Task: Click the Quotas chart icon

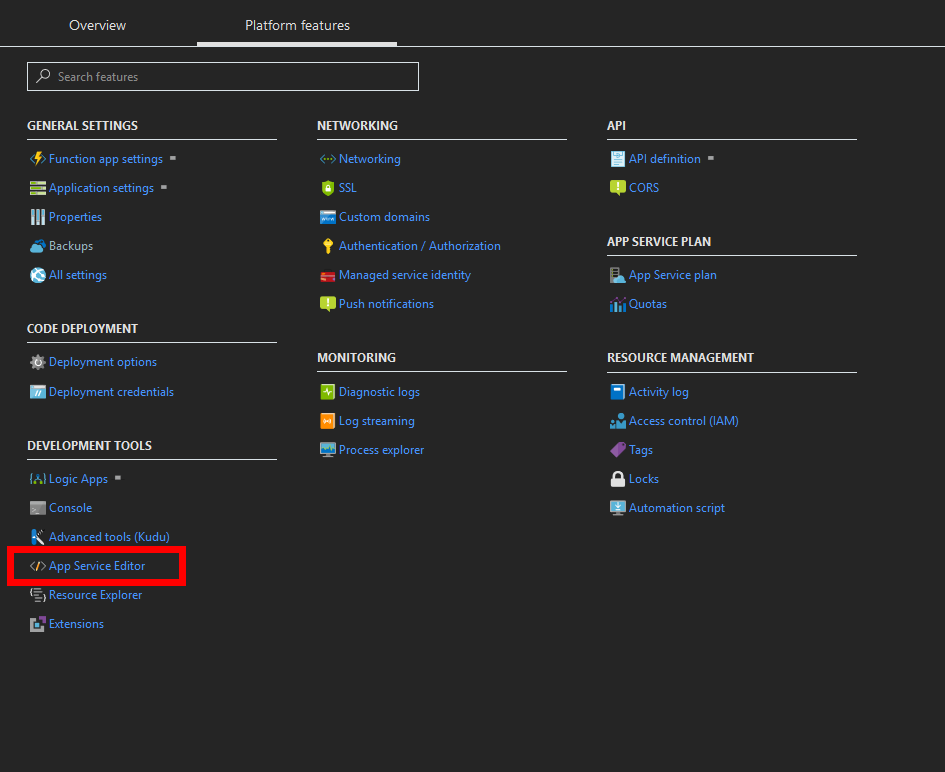Action: click(x=618, y=304)
